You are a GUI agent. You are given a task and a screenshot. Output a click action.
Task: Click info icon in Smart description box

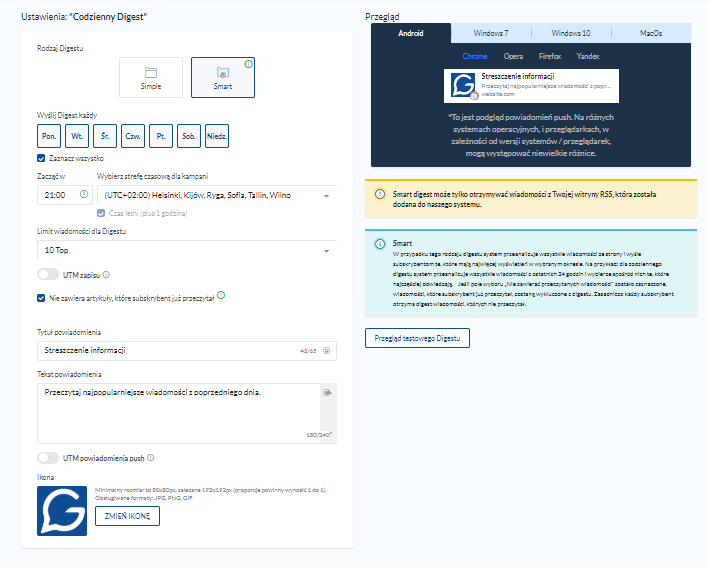[380, 244]
